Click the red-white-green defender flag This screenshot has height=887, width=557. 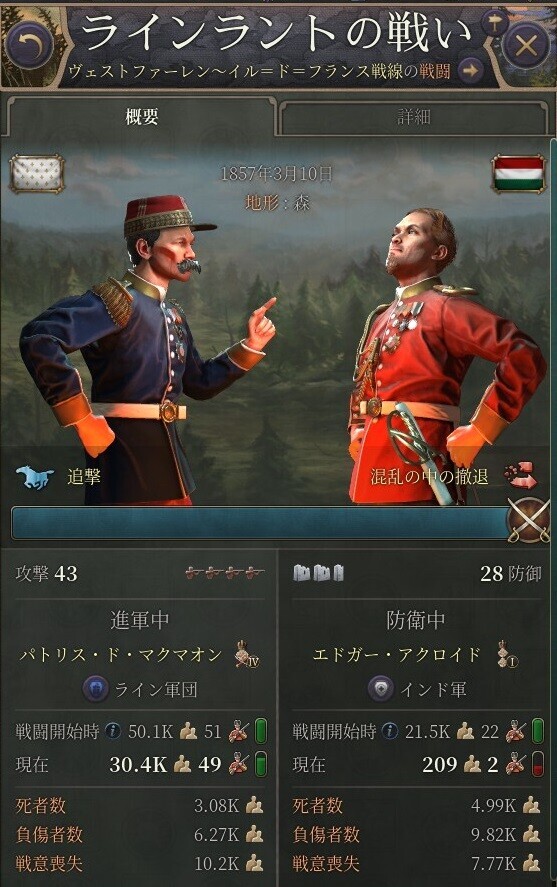(x=519, y=174)
